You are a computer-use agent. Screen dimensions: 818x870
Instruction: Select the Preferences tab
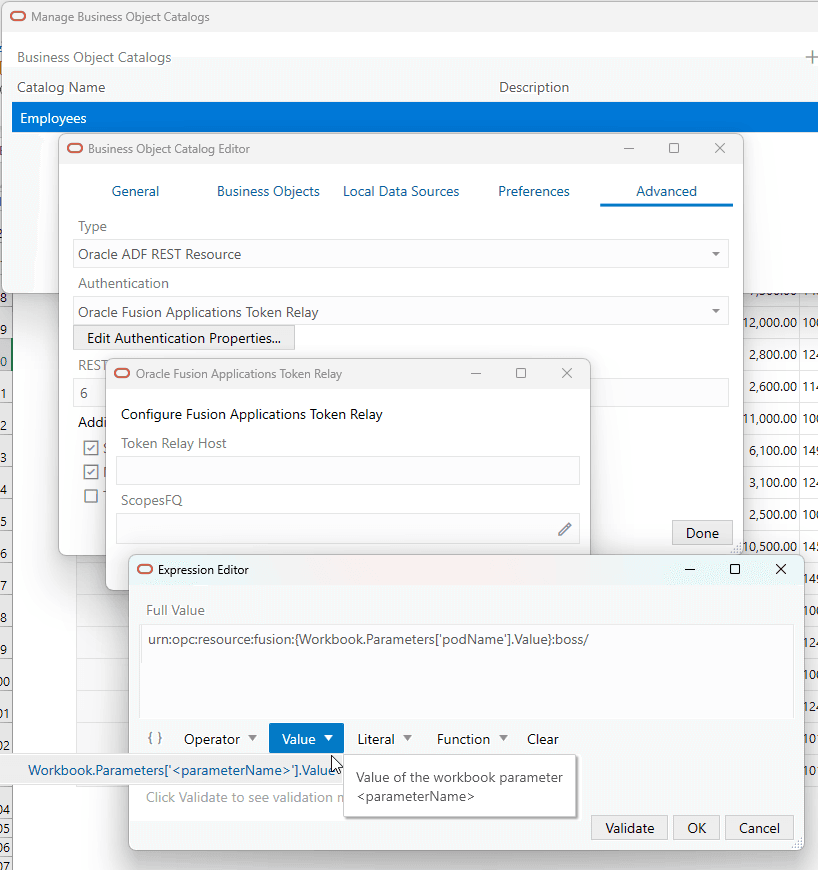[x=533, y=191]
